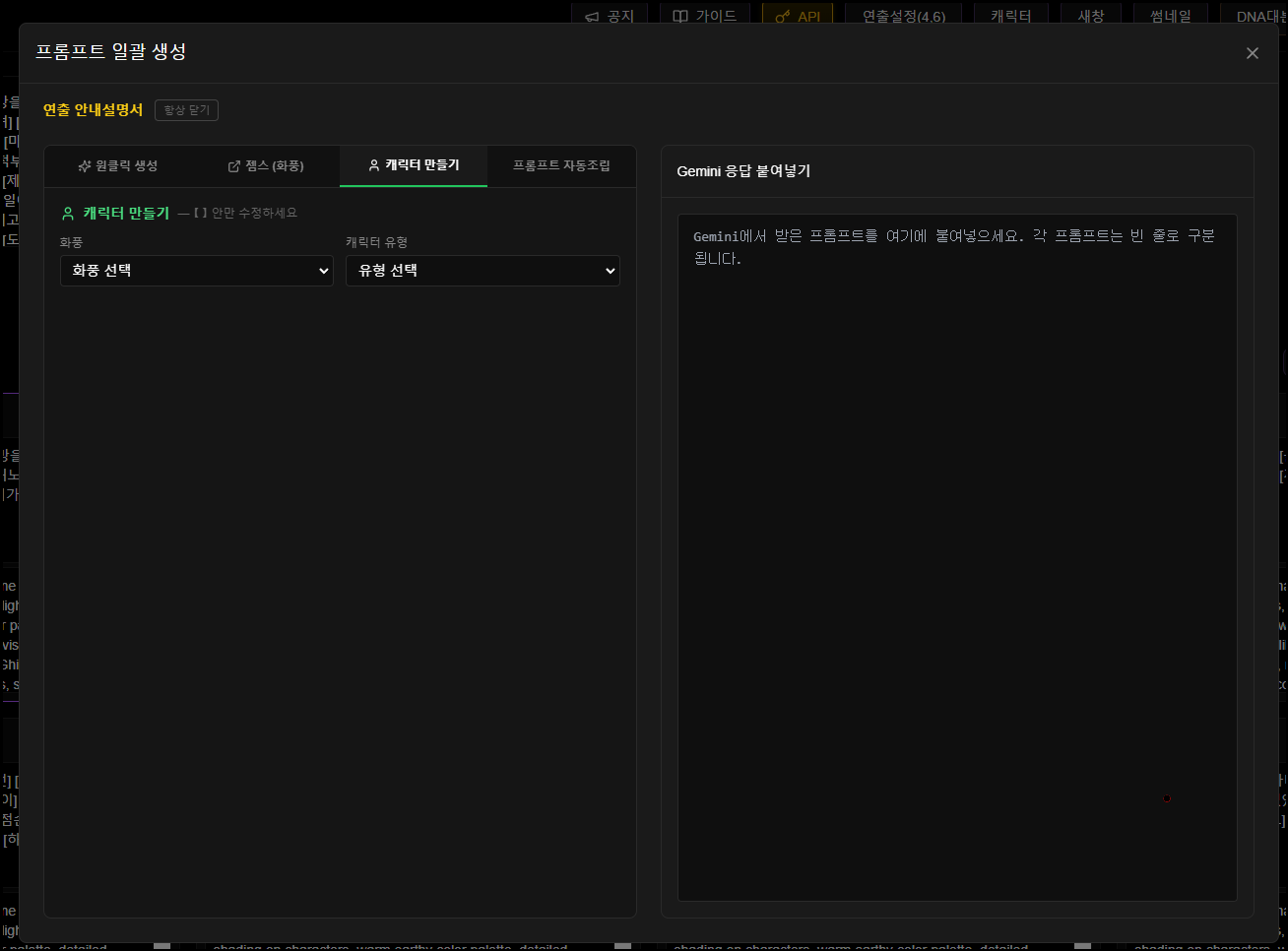The height and width of the screenshot is (951, 1288).
Task: Click the green person icon beside section heading
Action: tap(68, 213)
